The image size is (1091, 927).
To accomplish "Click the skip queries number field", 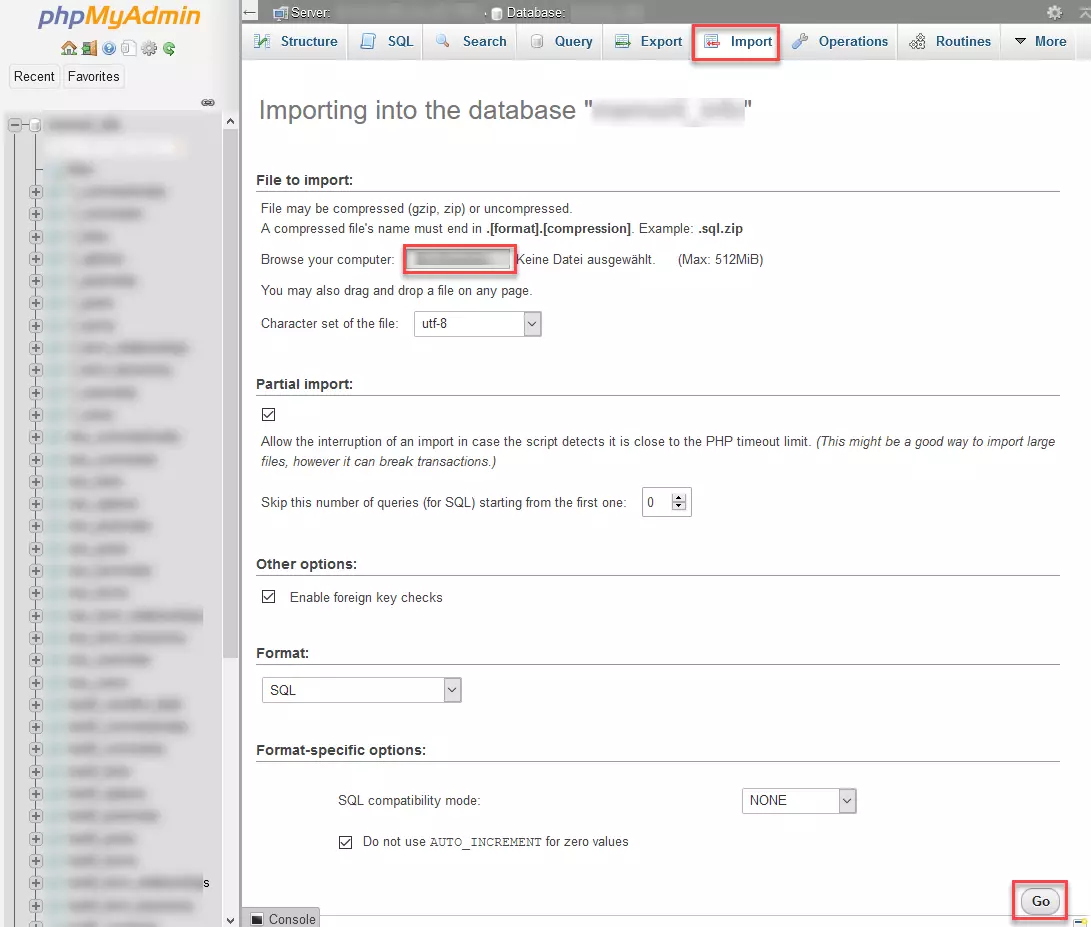I will [656, 503].
